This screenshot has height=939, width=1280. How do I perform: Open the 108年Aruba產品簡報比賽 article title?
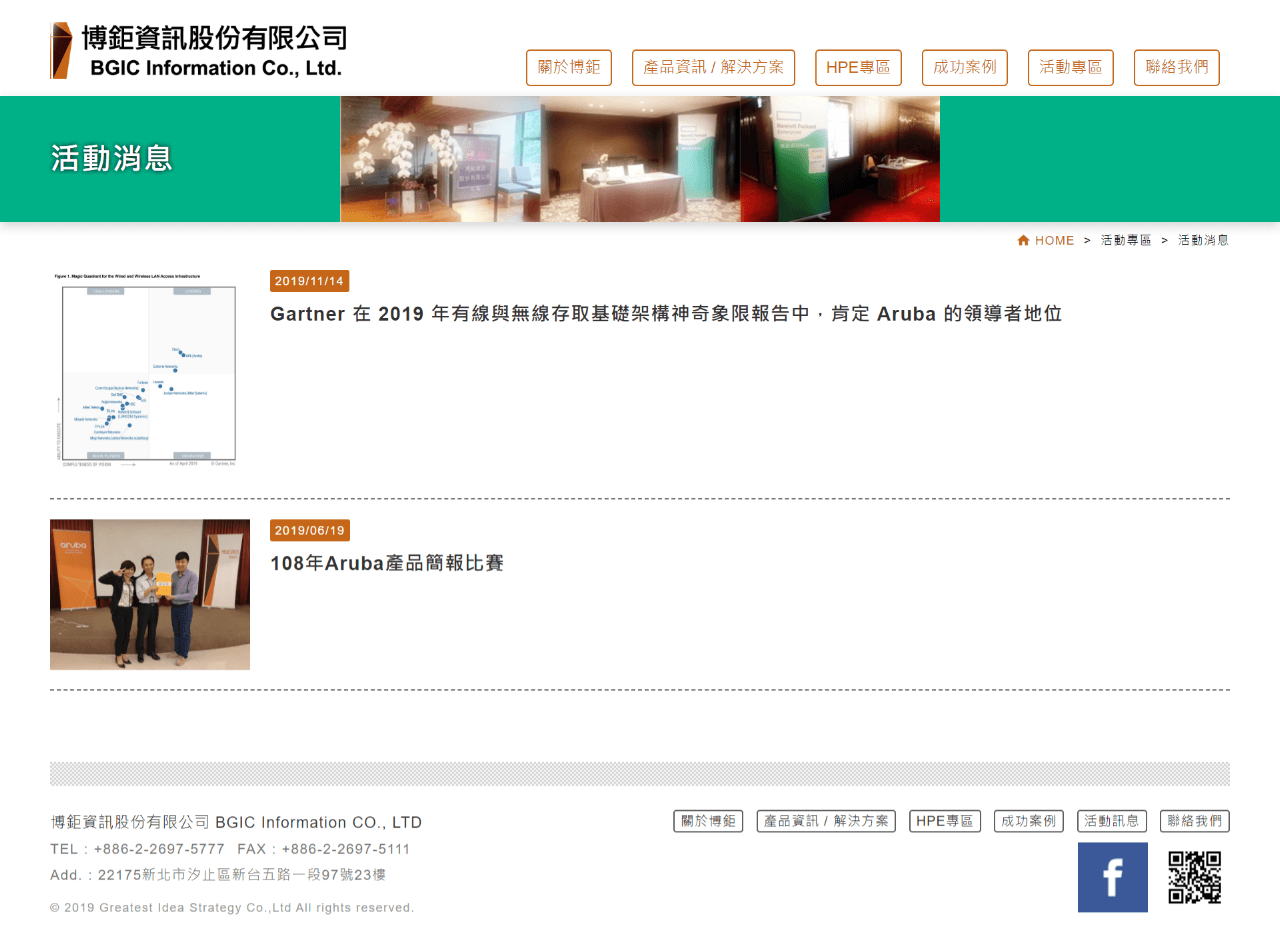tap(387, 563)
